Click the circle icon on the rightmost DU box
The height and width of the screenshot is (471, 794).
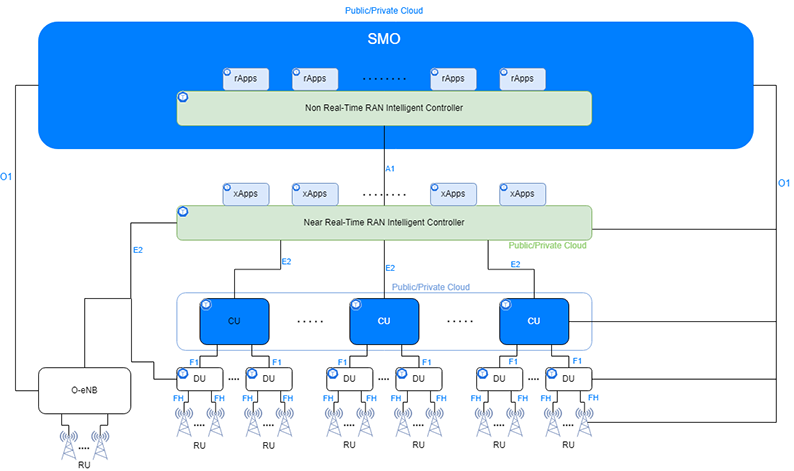(x=551, y=374)
